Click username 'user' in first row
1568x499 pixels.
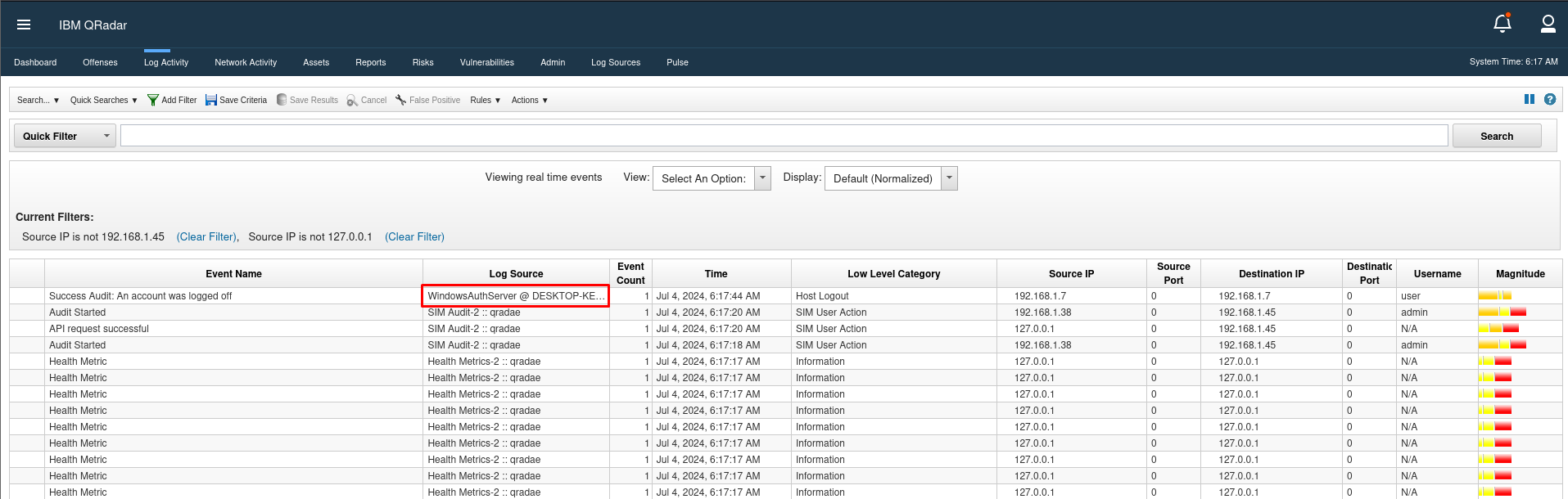tap(1410, 296)
